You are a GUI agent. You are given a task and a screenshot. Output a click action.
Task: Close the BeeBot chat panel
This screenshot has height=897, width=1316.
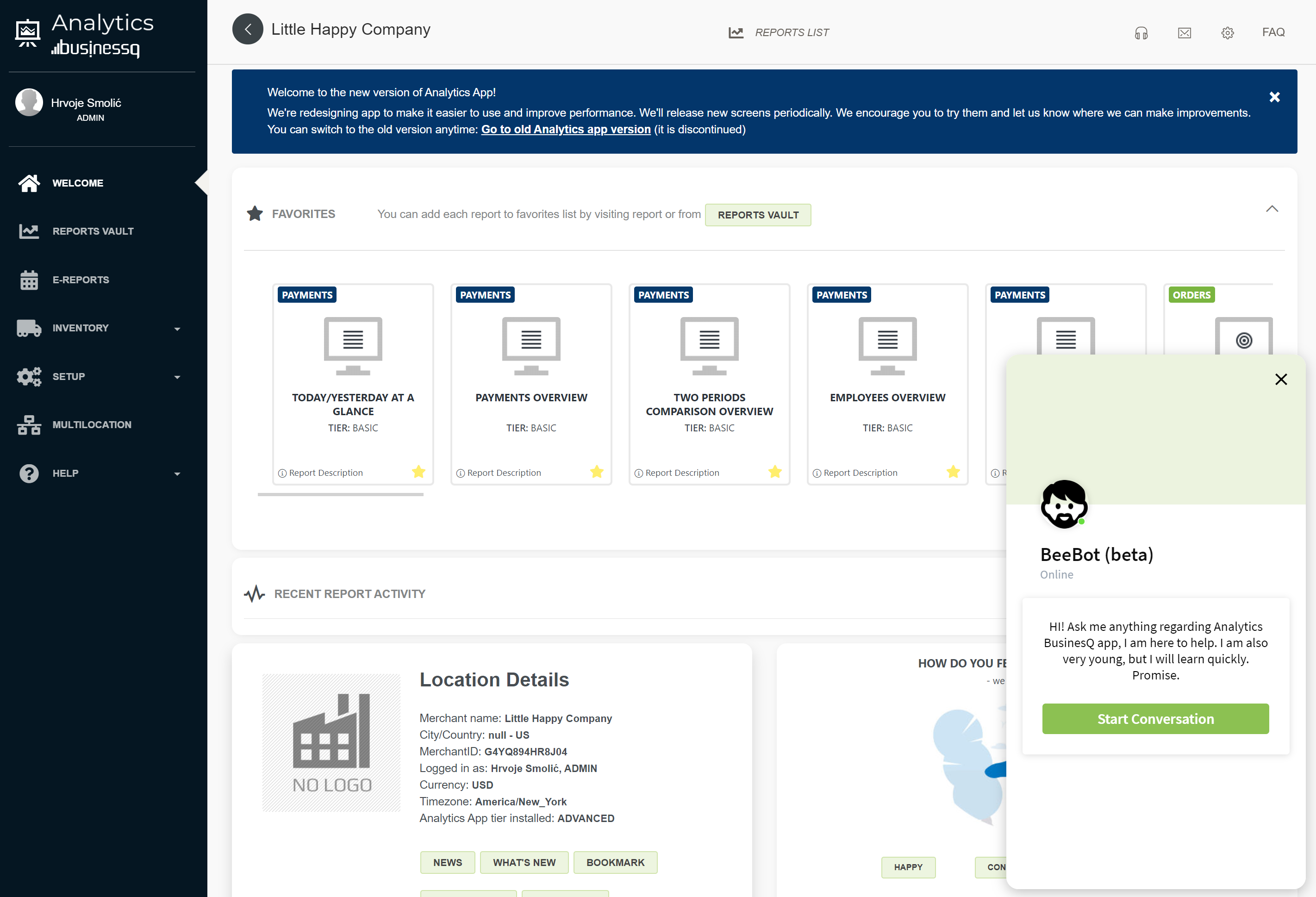[1281, 379]
